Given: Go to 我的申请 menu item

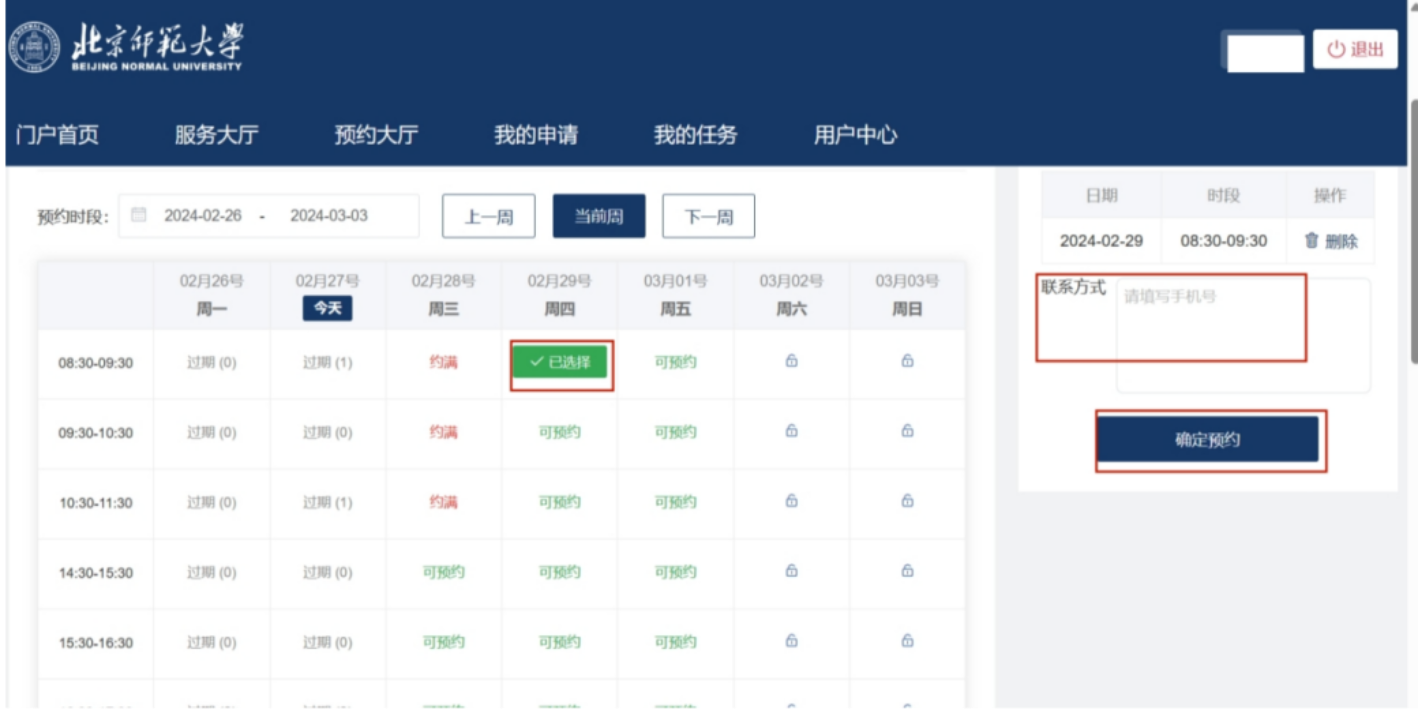Looking at the screenshot, I should click(536, 135).
